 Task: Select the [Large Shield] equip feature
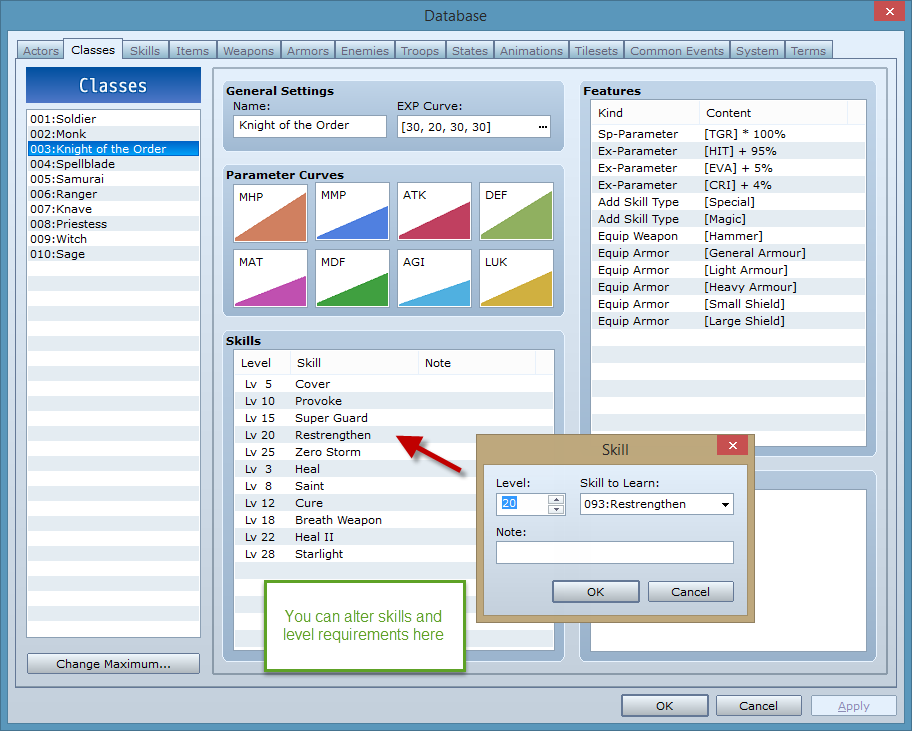click(x=728, y=321)
